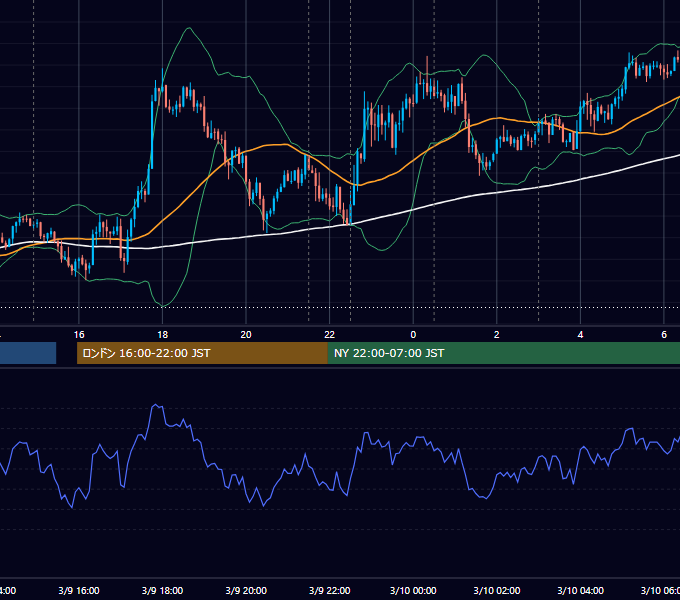Click the 3/9 18:00 time label

[163, 590]
